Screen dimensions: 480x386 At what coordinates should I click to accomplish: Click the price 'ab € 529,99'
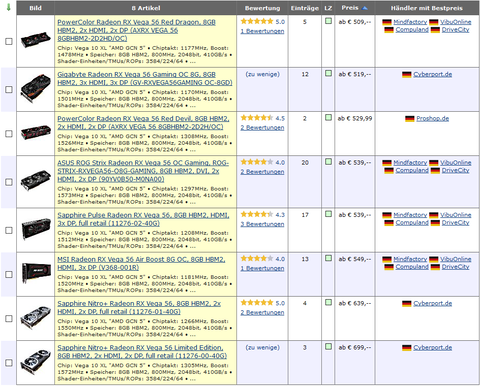point(355,119)
